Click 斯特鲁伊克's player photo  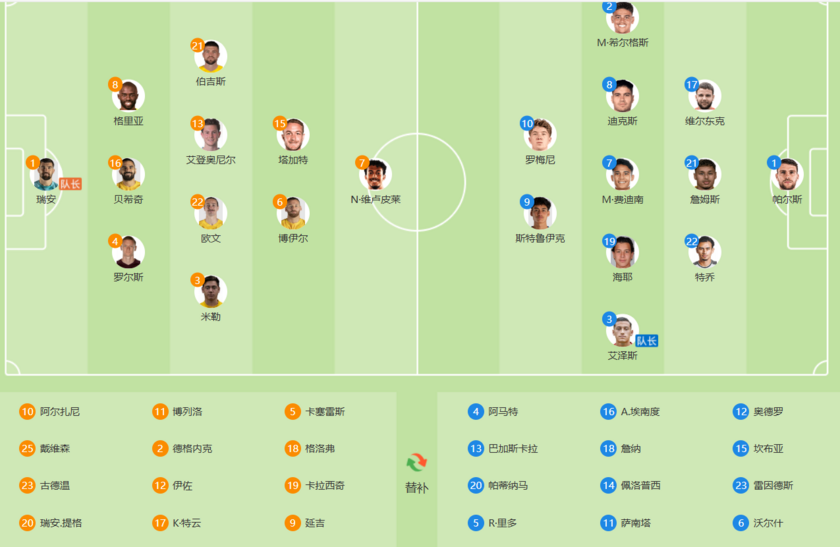[540, 213]
